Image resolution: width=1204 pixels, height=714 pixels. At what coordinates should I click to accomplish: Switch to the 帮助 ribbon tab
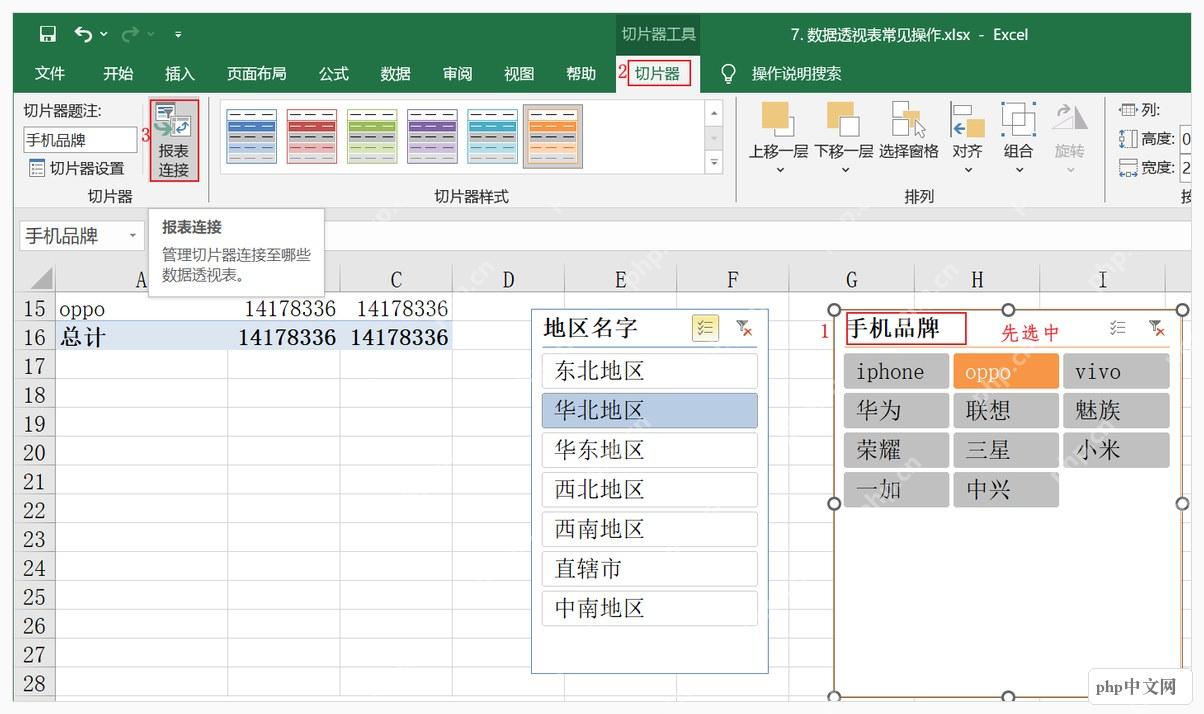pos(581,74)
